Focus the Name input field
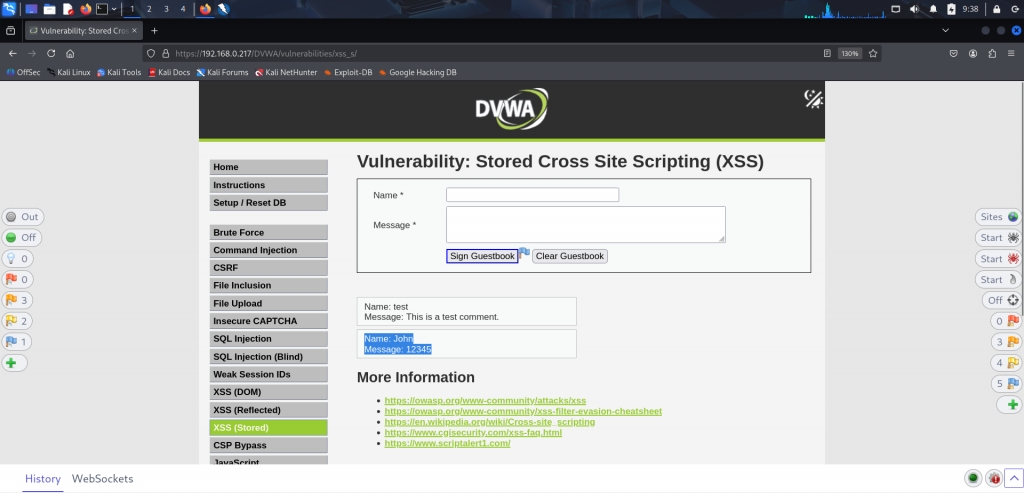Viewport: 1024px width, 499px height. pos(532,195)
